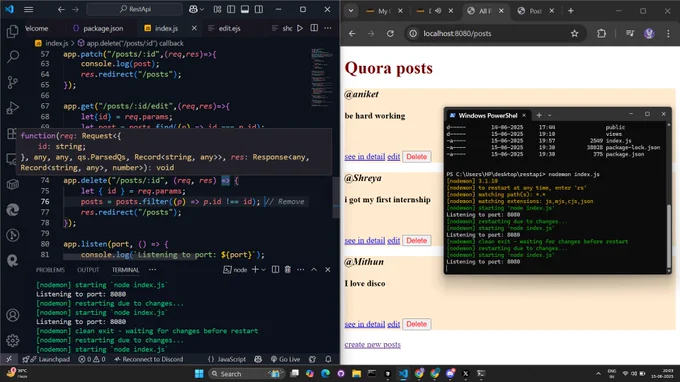680x382 pixels.
Task: Go back in VS Code navigation
Action: 61,9
